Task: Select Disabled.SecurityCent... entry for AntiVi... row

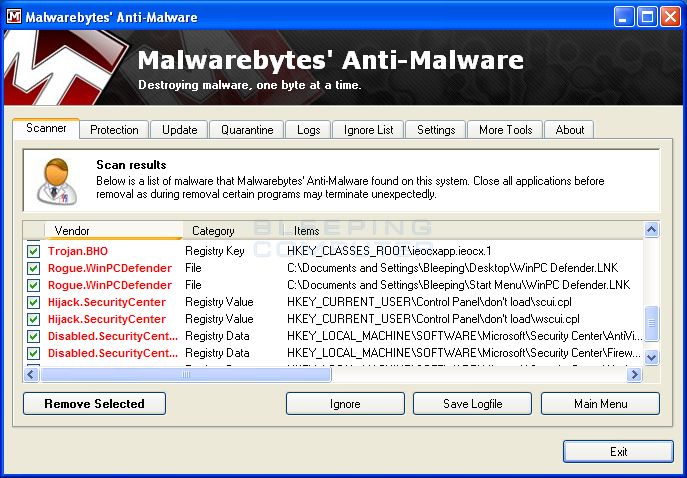Action: [113, 336]
